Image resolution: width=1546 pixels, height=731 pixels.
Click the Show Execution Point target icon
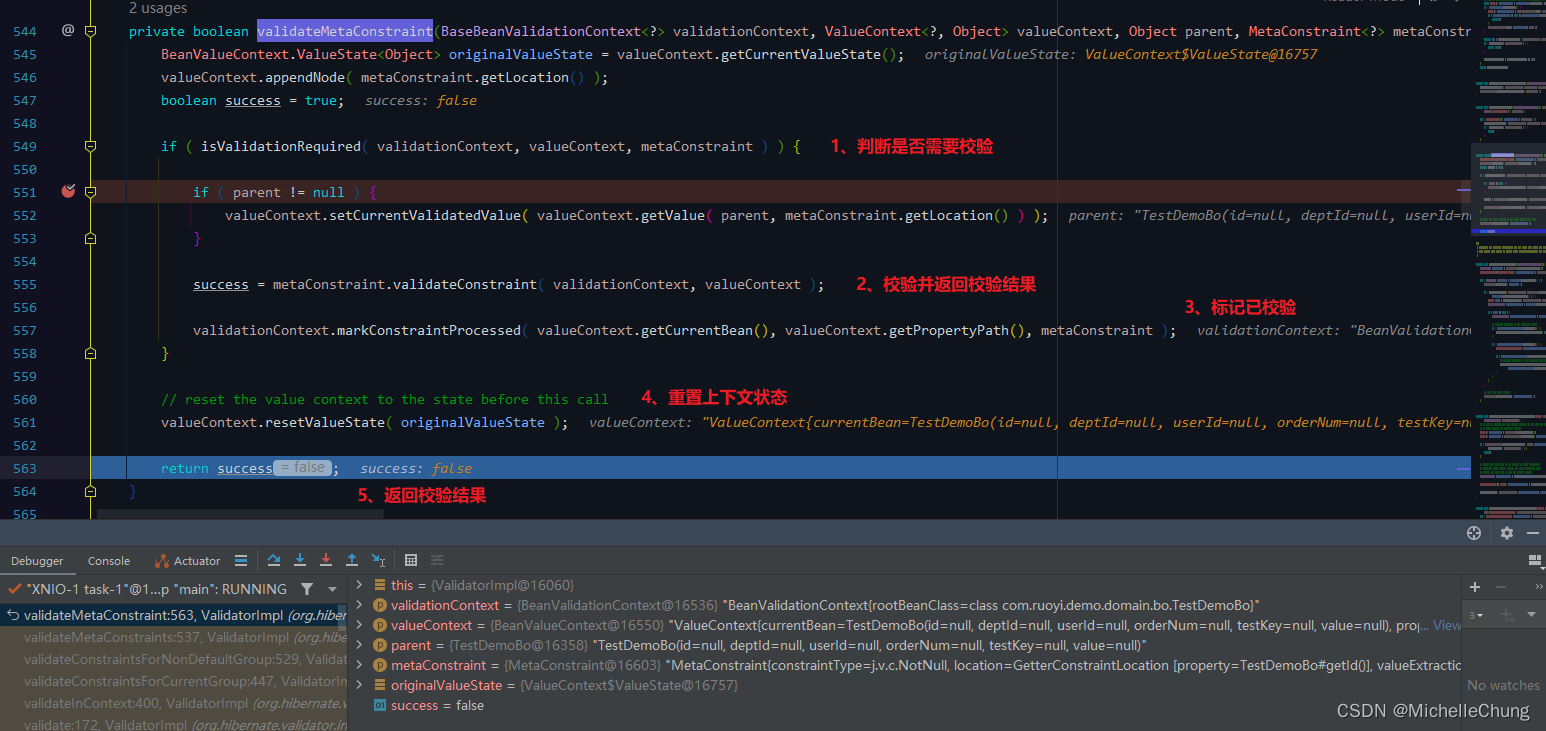[1473, 533]
